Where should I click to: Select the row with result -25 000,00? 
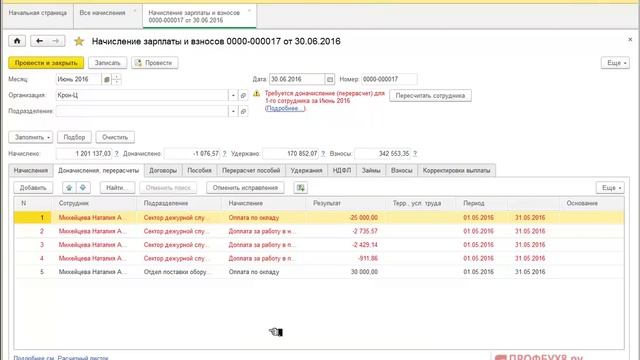(x=319, y=218)
